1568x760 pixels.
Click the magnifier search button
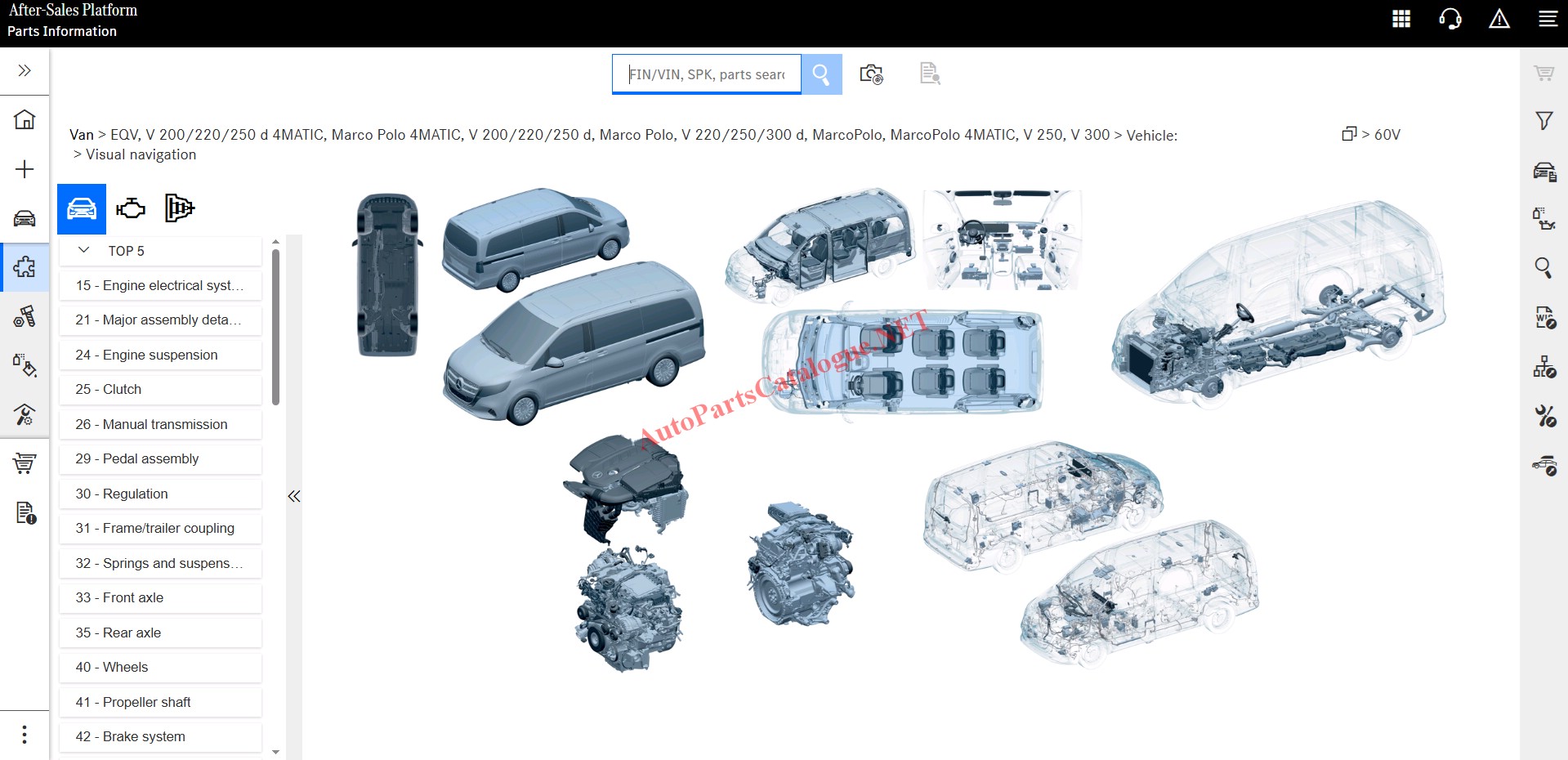[821, 74]
